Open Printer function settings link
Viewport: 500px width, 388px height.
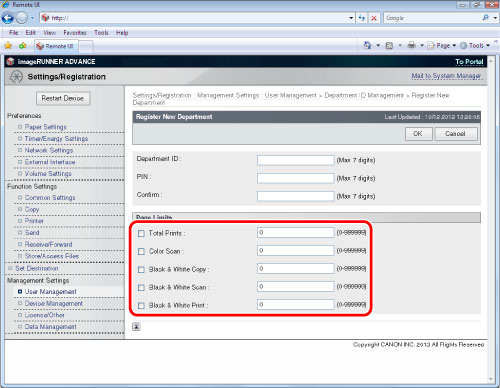pos(34,221)
